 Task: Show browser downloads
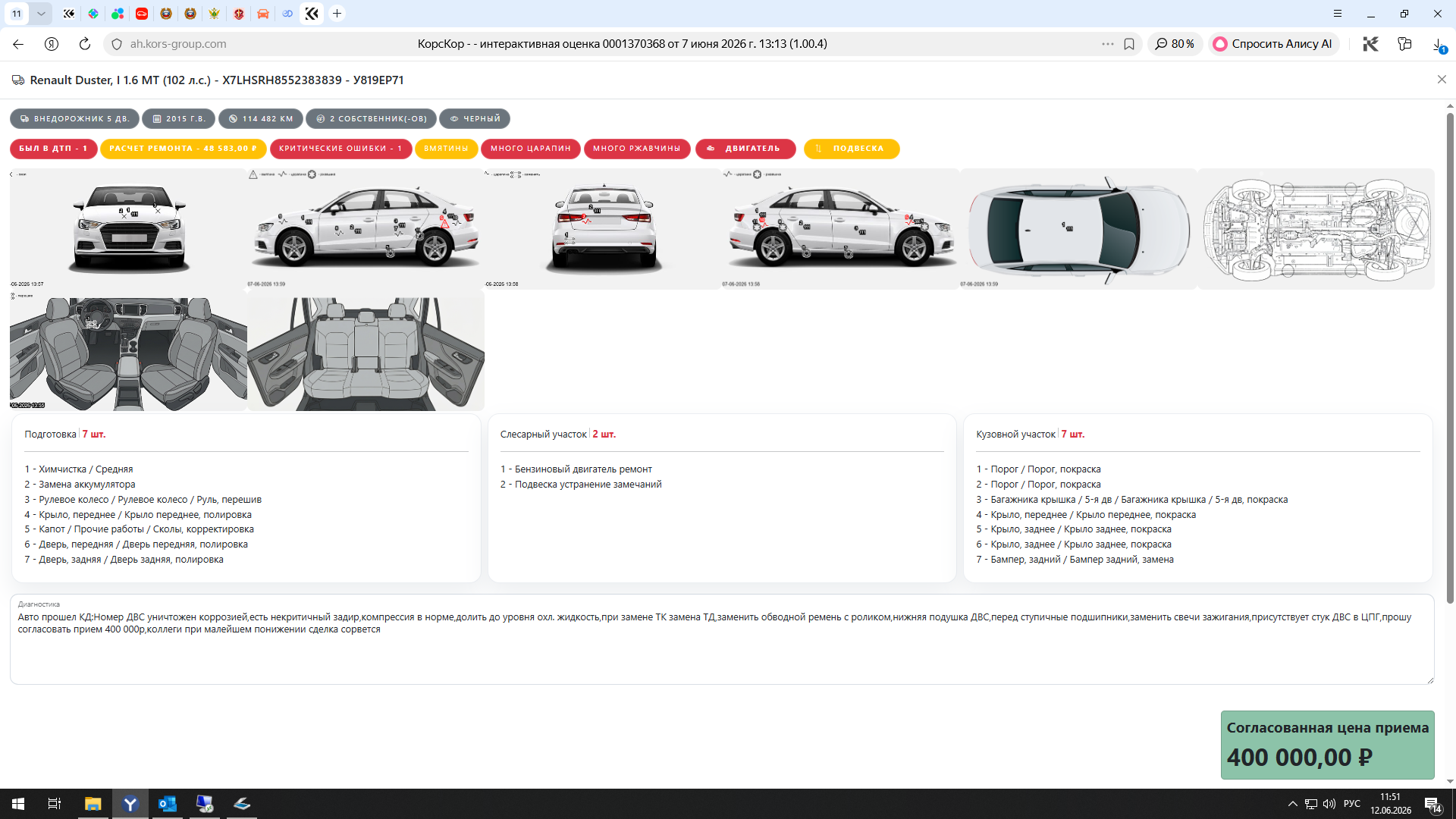pyautogui.click(x=1438, y=44)
